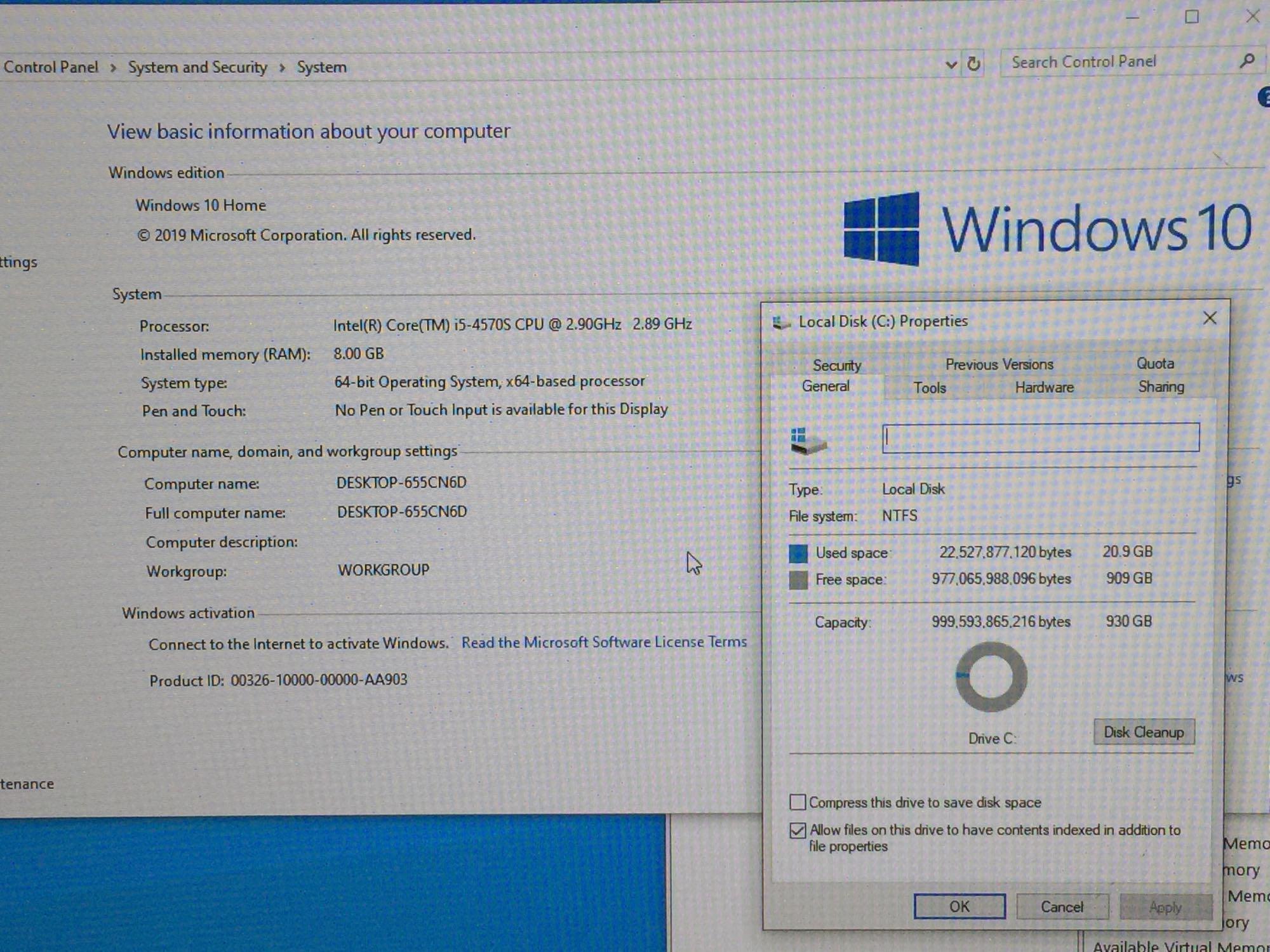Viewport: 1270px width, 952px height.
Task: Close the Local Disk Properties dialog
Action: tap(1210, 318)
